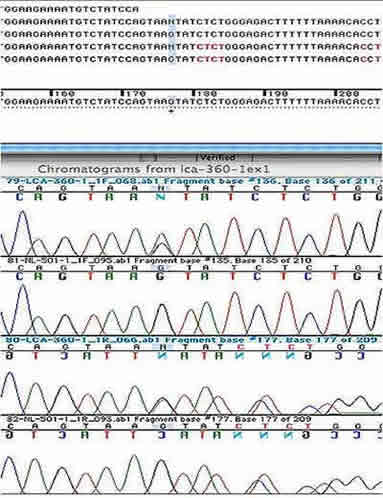Screen dimensions: 383x498
Task: Click the Chromatograms from lca-360-1ex1 title
Action: click(x=153, y=169)
